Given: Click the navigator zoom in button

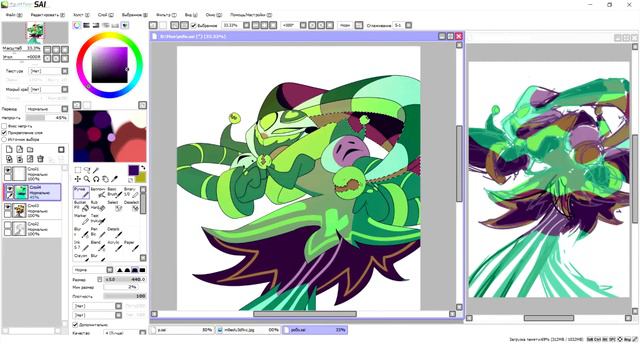Looking at the screenshot, I should 56,50.
